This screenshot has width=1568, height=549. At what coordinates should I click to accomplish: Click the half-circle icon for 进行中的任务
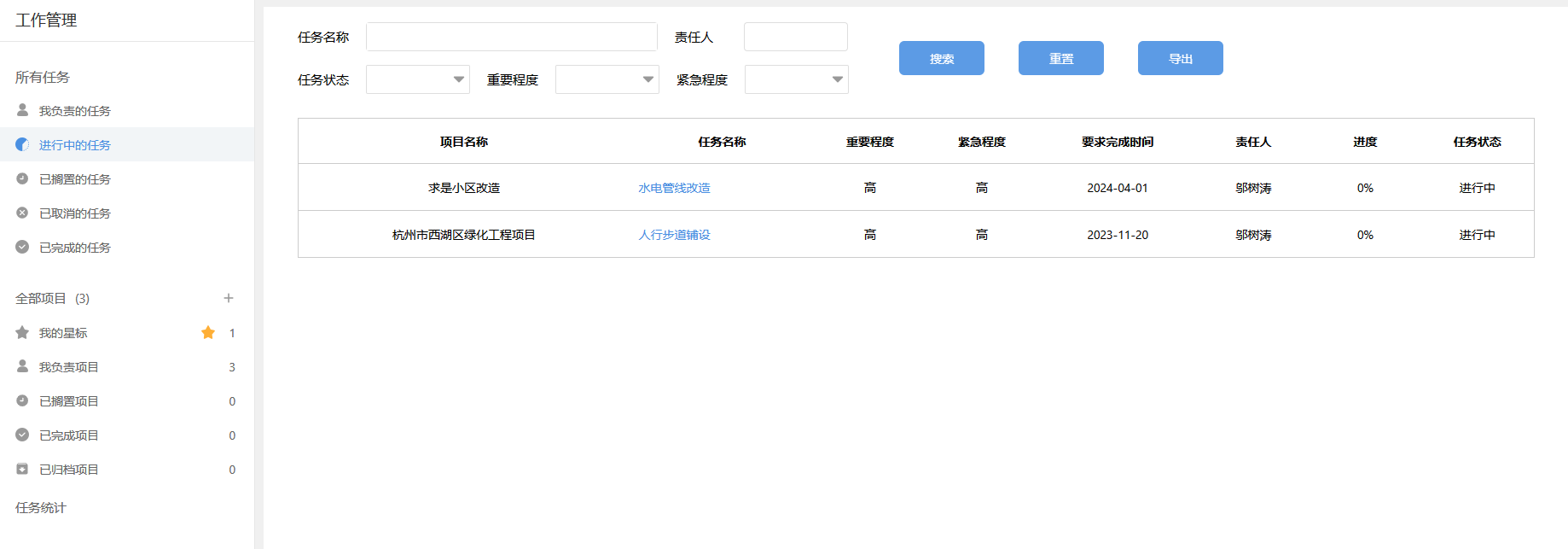[22, 145]
